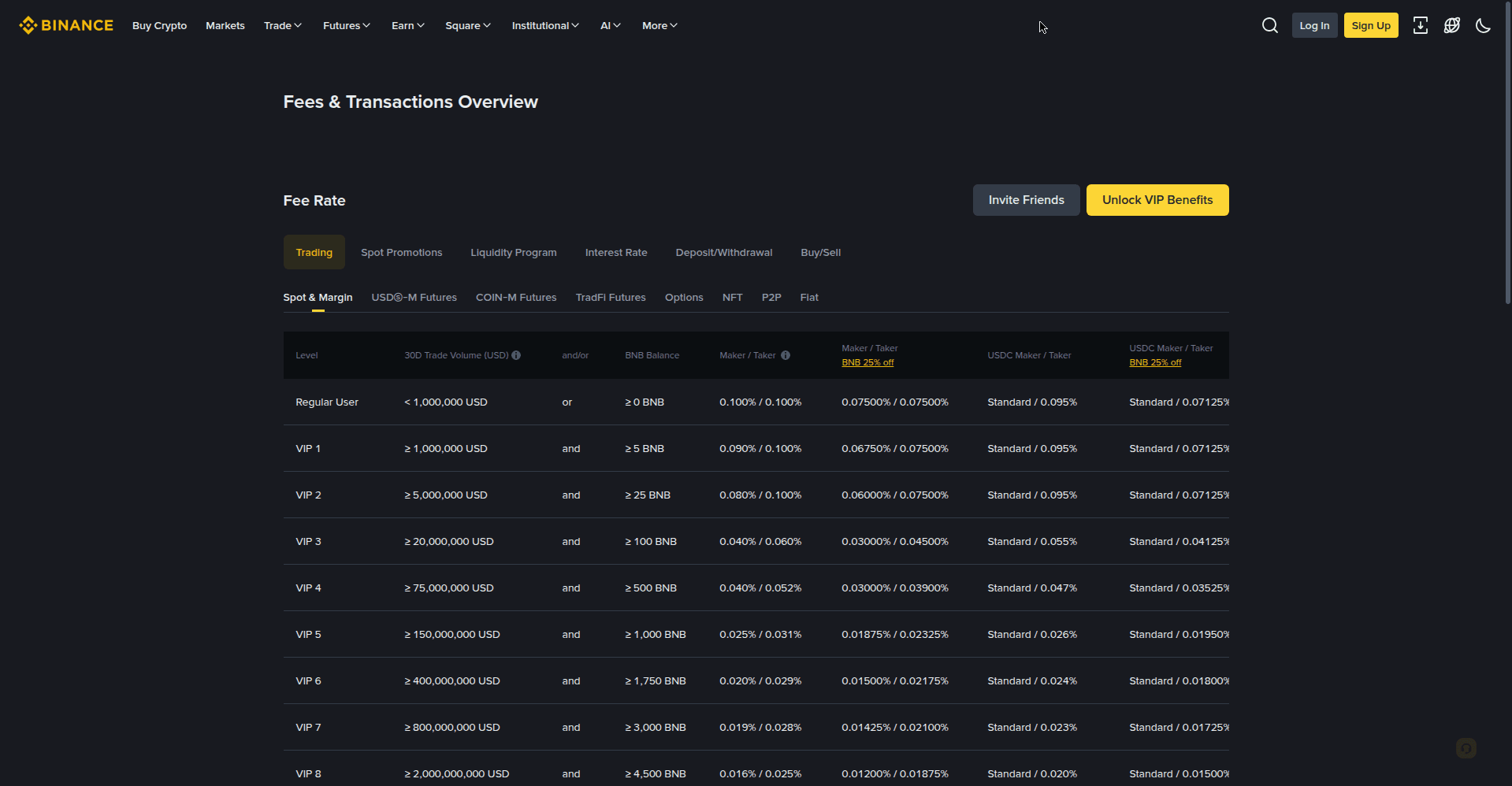This screenshot has height=786, width=1512.
Task: Switch to Deposit/Withdrawal tab
Action: click(x=724, y=252)
